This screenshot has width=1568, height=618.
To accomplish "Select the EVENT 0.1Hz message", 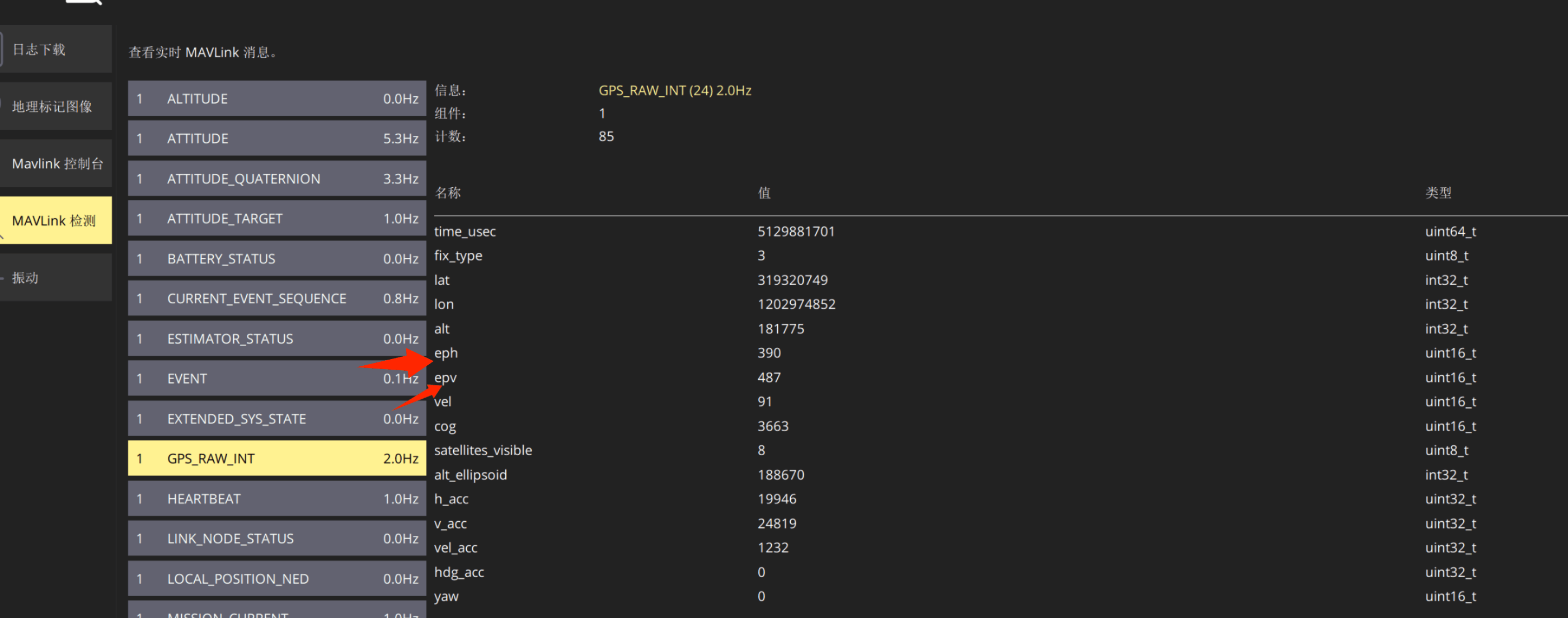I will (276, 378).
